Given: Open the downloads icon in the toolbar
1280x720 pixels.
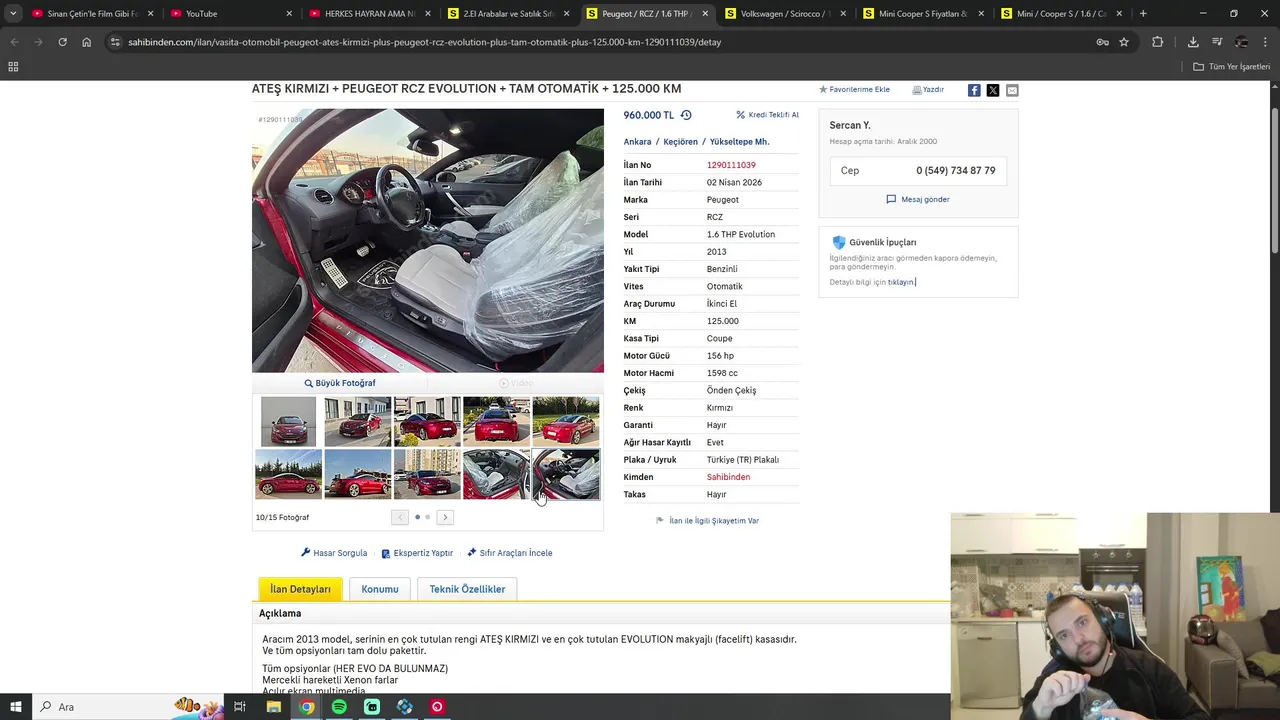Looking at the screenshot, I should [x=1193, y=42].
